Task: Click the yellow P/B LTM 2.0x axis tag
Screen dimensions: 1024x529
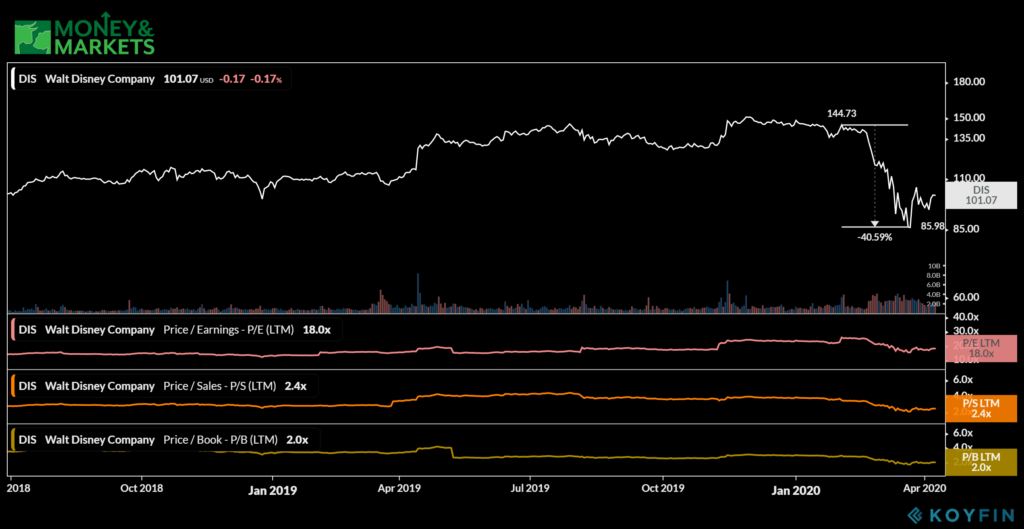Action: pos(982,461)
